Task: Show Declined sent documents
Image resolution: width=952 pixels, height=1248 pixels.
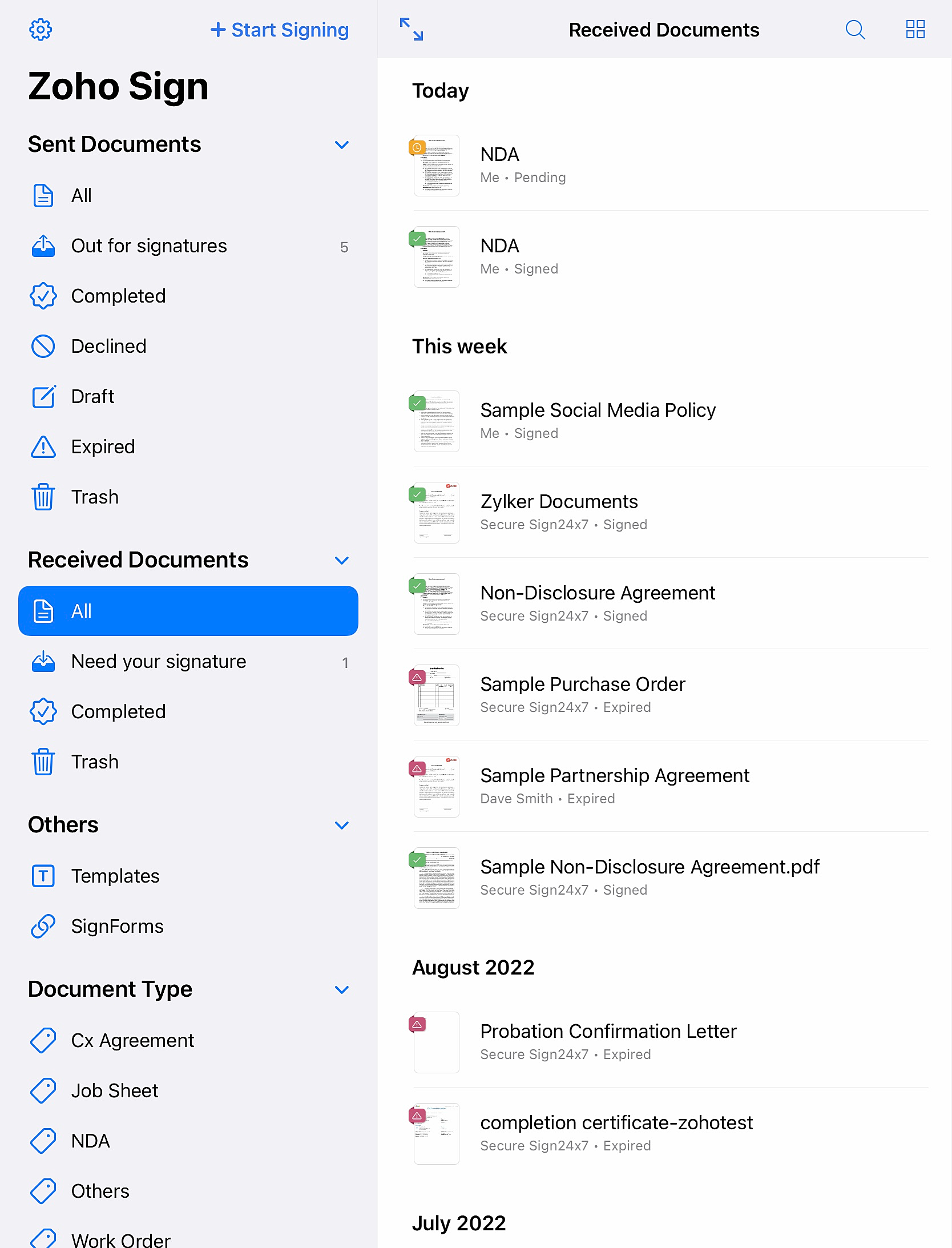Action: (x=188, y=347)
